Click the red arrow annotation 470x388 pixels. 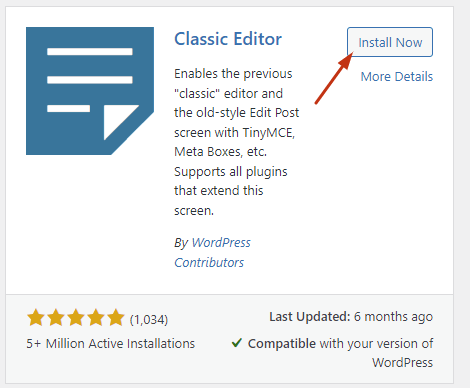click(334, 78)
